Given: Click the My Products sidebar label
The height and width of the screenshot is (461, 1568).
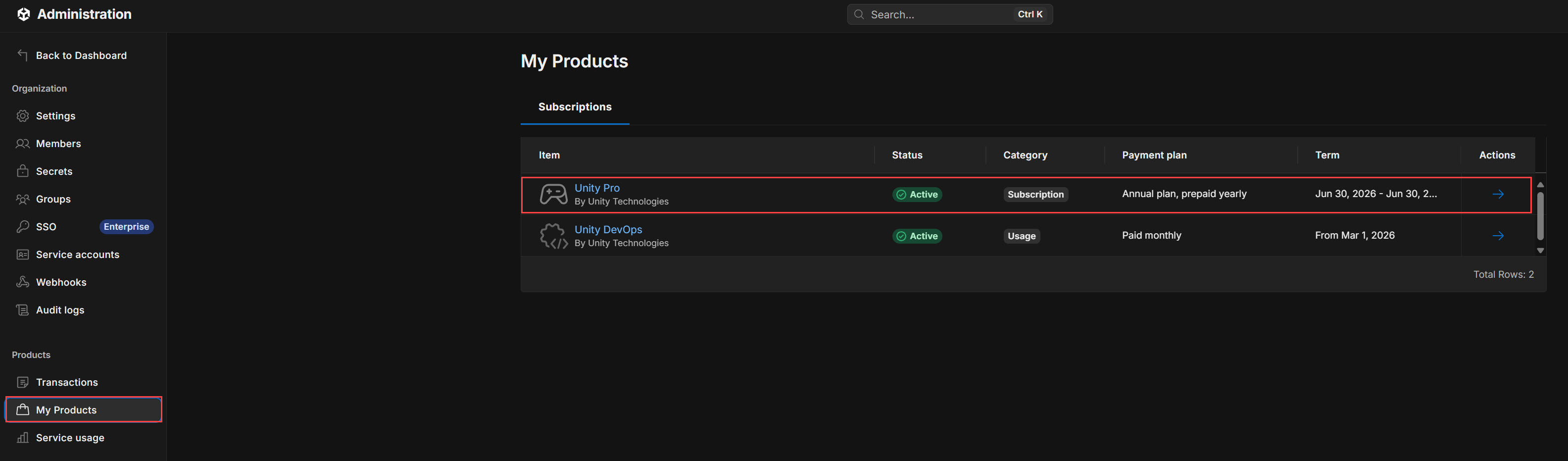Looking at the screenshot, I should 66,410.
